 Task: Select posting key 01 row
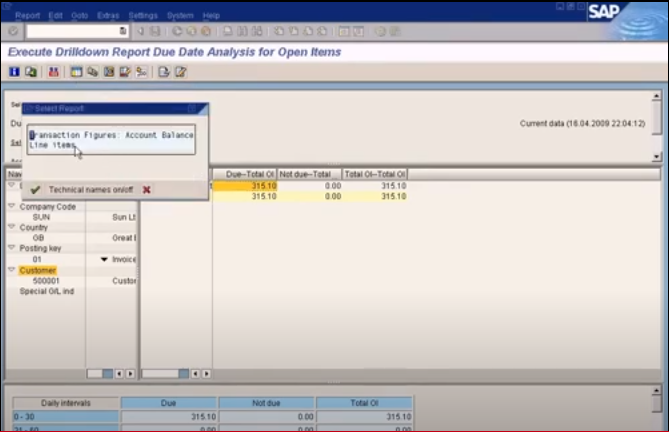37,259
